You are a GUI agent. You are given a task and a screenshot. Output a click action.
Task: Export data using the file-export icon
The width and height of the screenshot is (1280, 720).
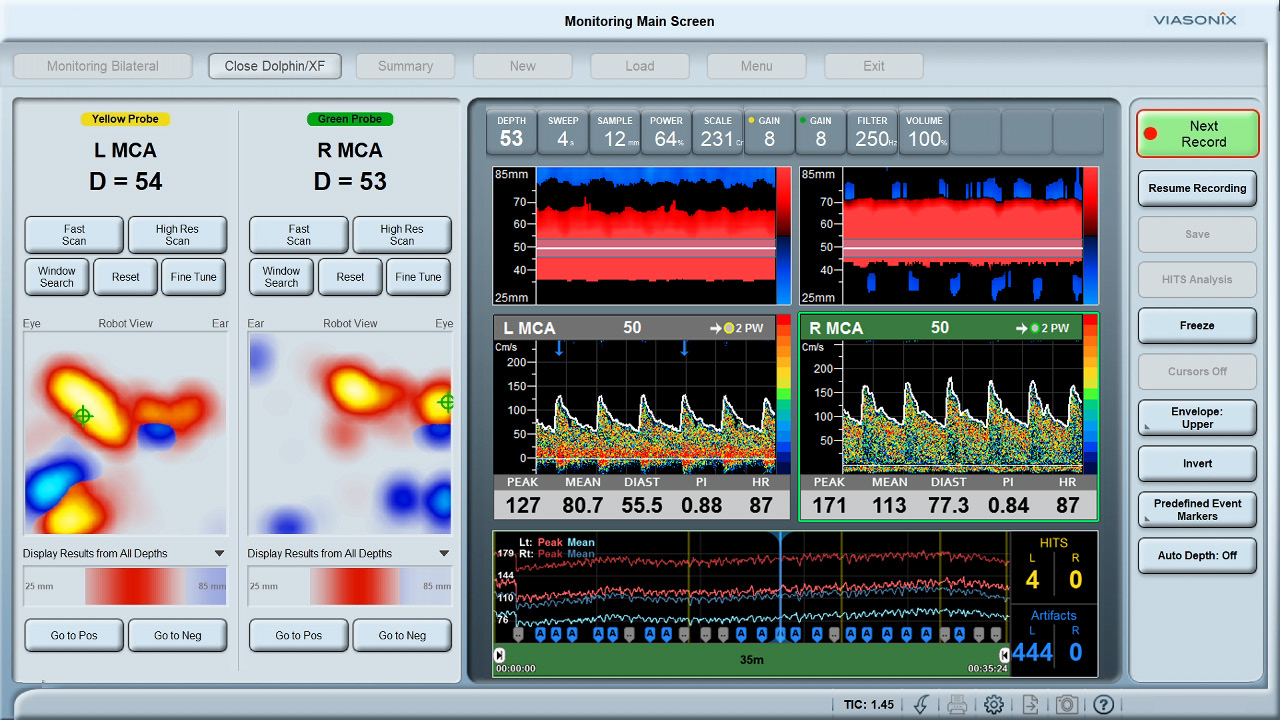point(1029,704)
